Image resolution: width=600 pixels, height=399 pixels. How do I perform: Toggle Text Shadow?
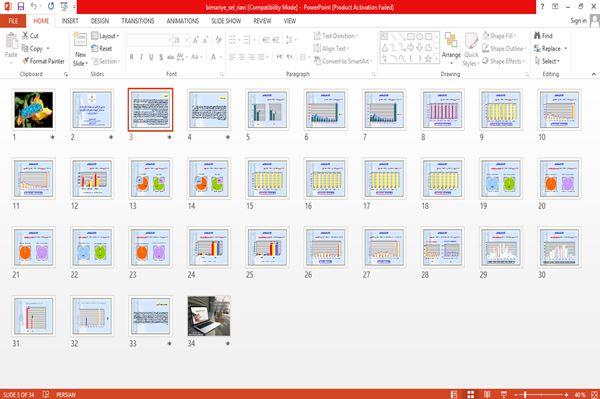pyautogui.click(x=161, y=57)
